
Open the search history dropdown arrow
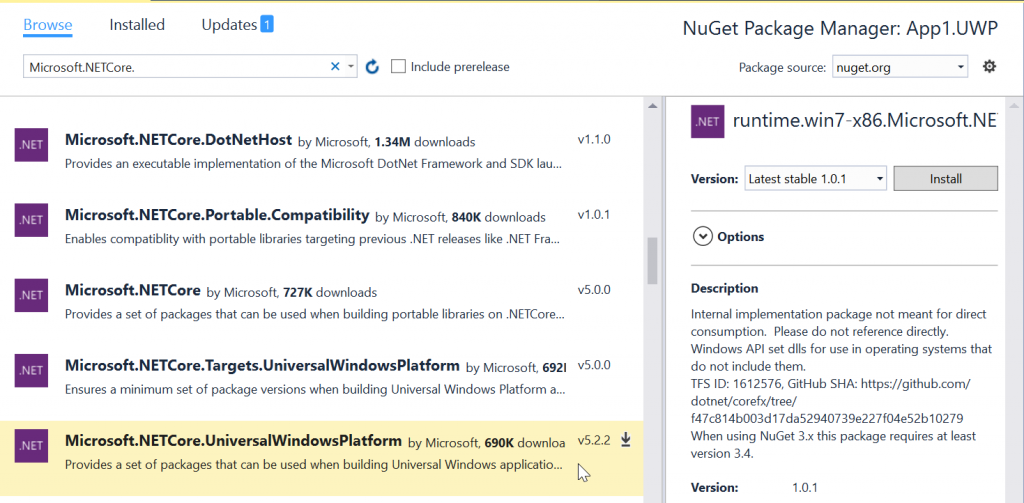(351, 67)
